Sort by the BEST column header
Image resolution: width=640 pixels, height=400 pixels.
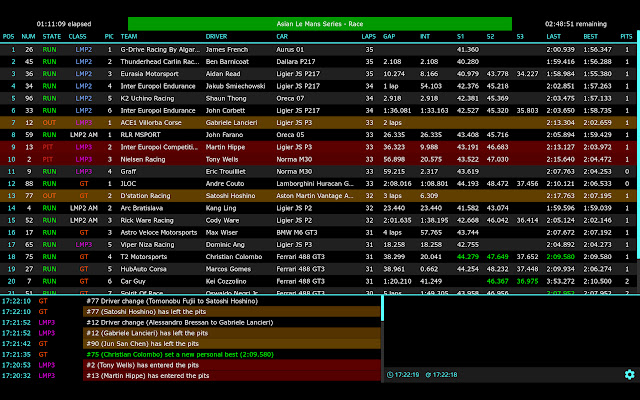[x=590, y=36]
